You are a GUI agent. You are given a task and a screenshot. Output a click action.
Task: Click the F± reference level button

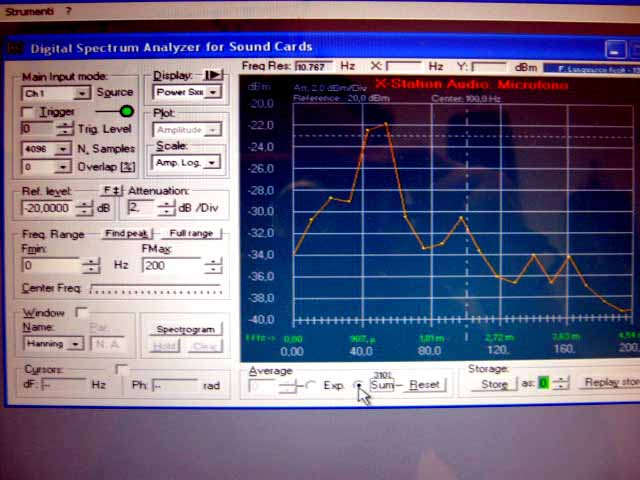click(112, 190)
